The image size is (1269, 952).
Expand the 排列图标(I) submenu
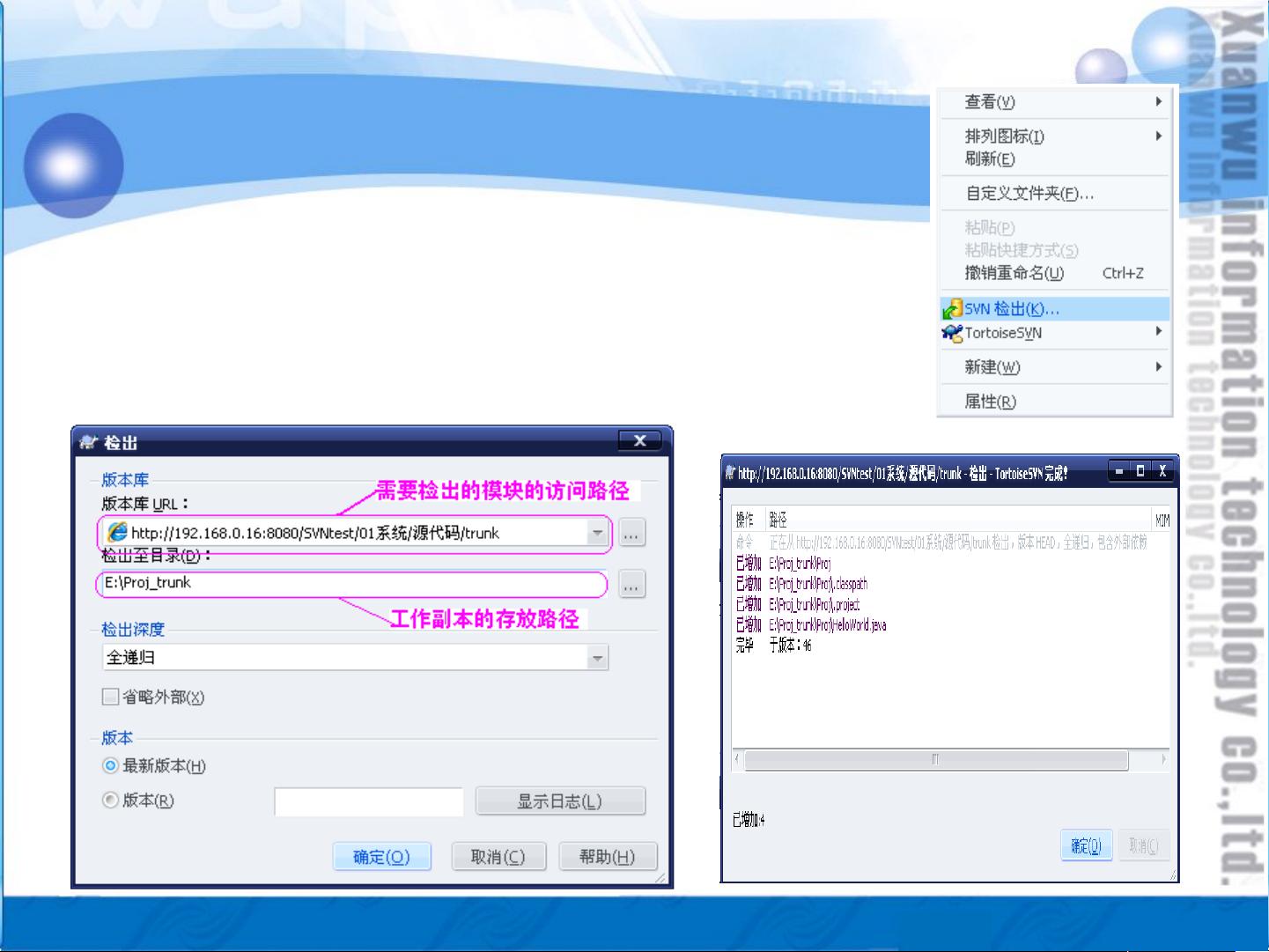1055,137
